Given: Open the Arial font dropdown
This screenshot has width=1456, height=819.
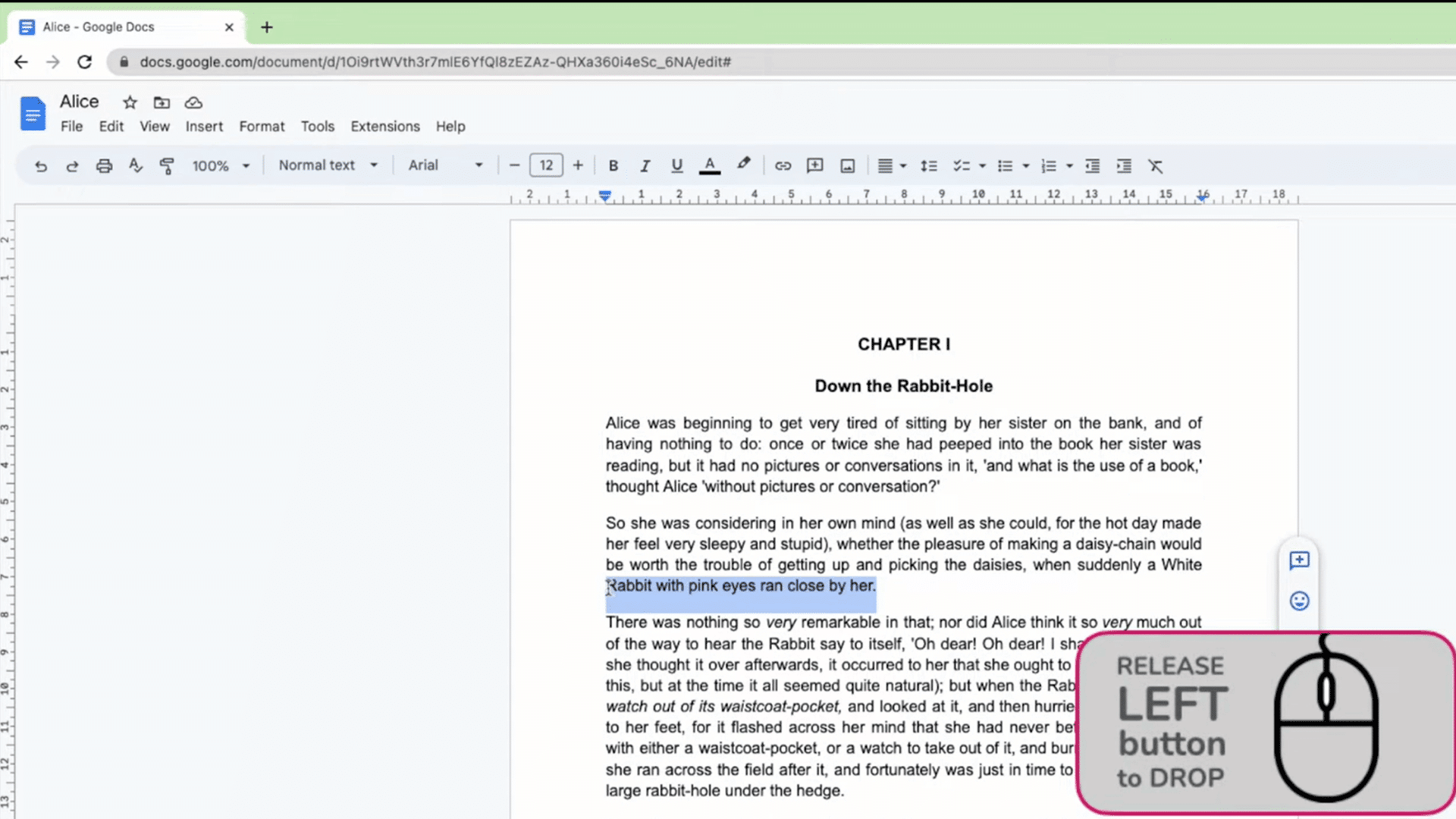Looking at the screenshot, I should [x=445, y=165].
